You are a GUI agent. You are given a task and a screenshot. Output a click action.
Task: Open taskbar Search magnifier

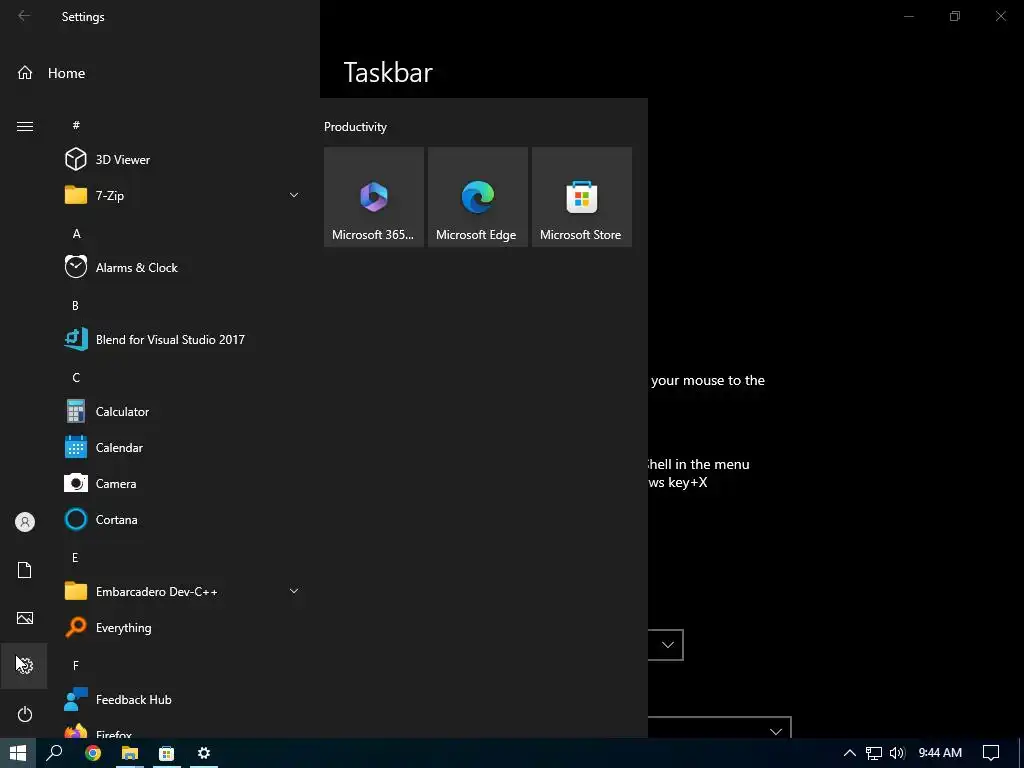[x=54, y=753]
